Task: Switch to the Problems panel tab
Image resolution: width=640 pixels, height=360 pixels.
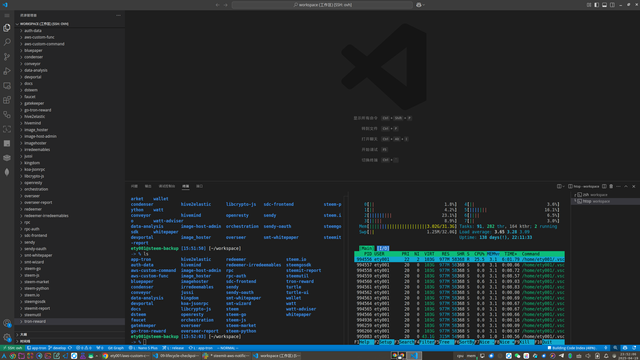Action: [134, 187]
